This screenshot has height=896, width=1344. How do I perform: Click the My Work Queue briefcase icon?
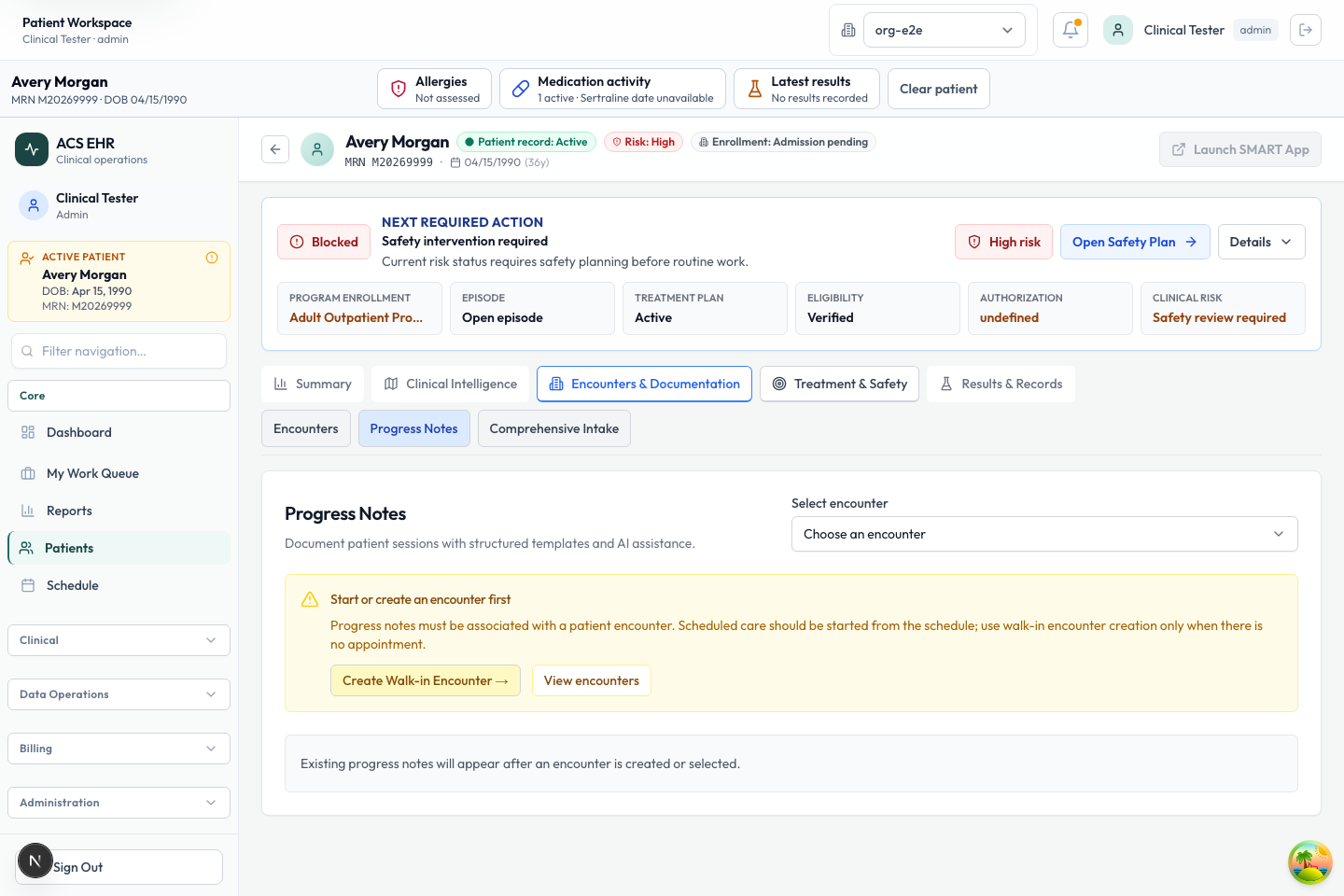click(28, 473)
